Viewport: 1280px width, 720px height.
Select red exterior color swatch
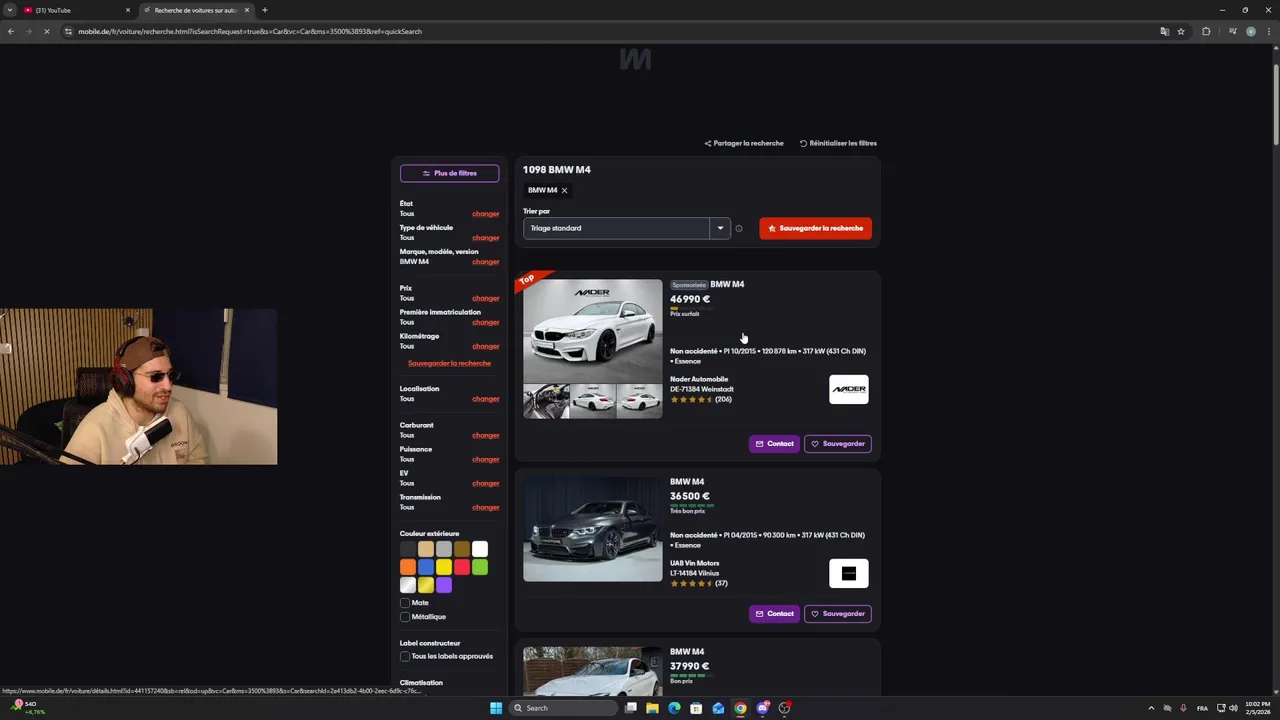pos(462,567)
